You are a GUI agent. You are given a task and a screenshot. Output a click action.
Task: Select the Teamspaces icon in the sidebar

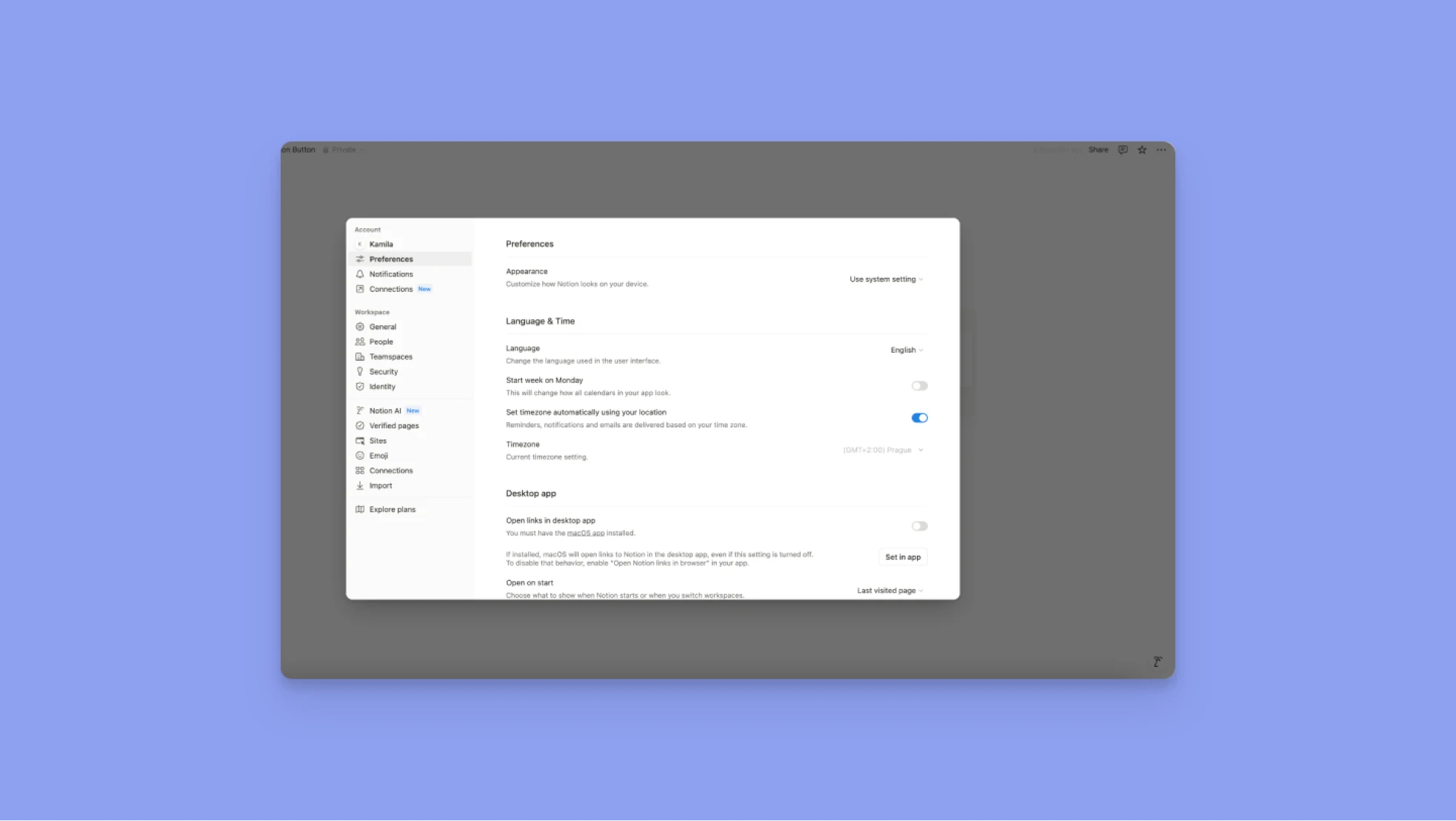tap(361, 356)
